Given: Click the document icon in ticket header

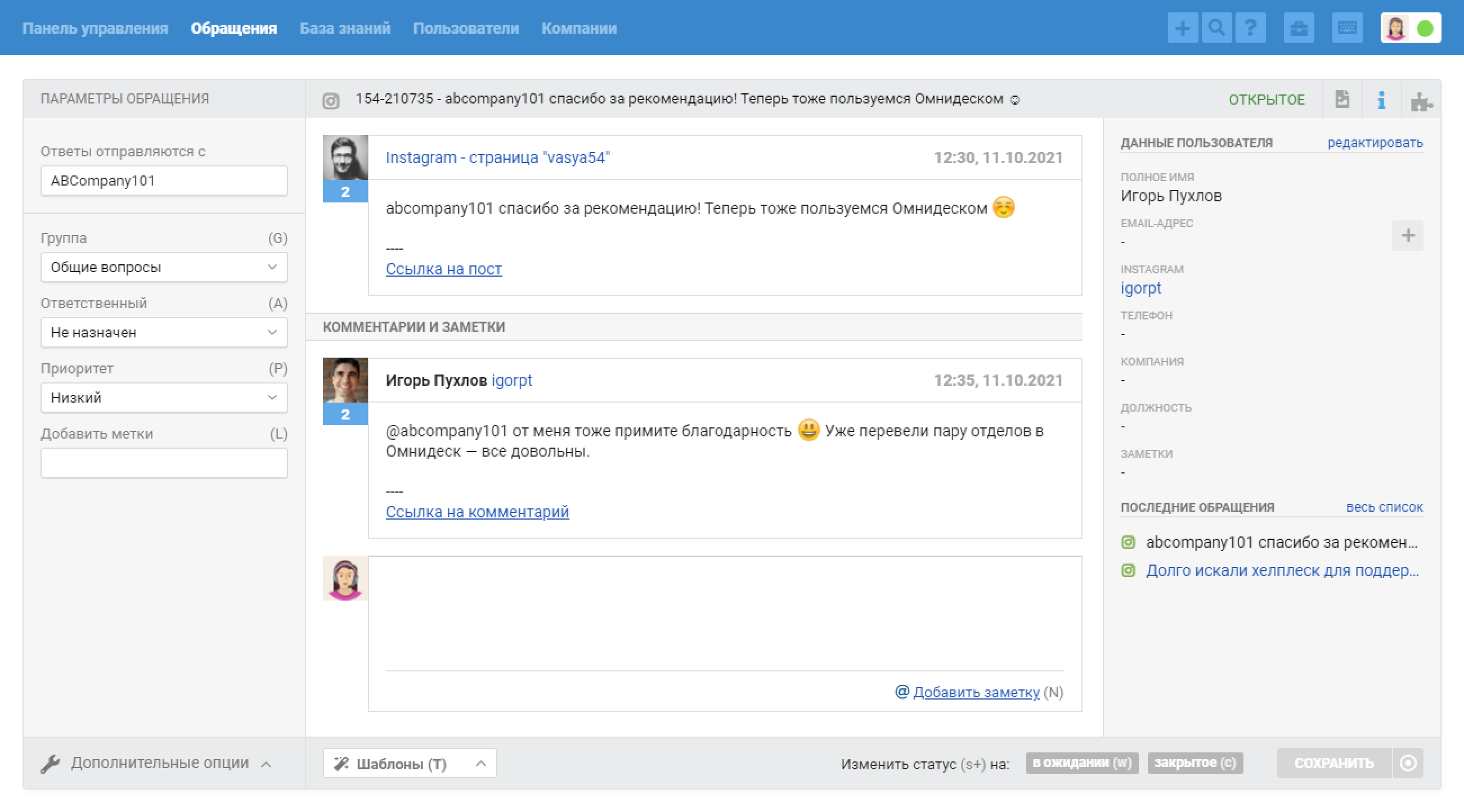Looking at the screenshot, I should tap(1342, 99).
